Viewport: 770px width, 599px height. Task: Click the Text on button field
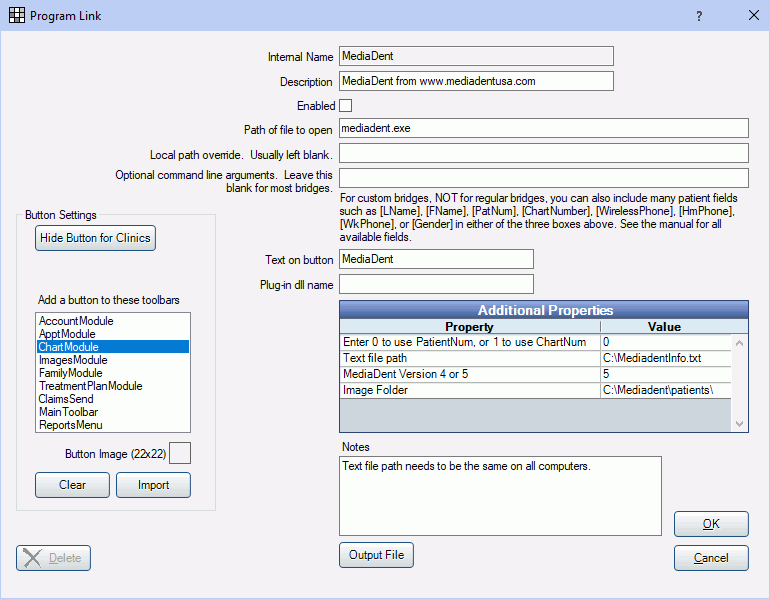coord(436,259)
